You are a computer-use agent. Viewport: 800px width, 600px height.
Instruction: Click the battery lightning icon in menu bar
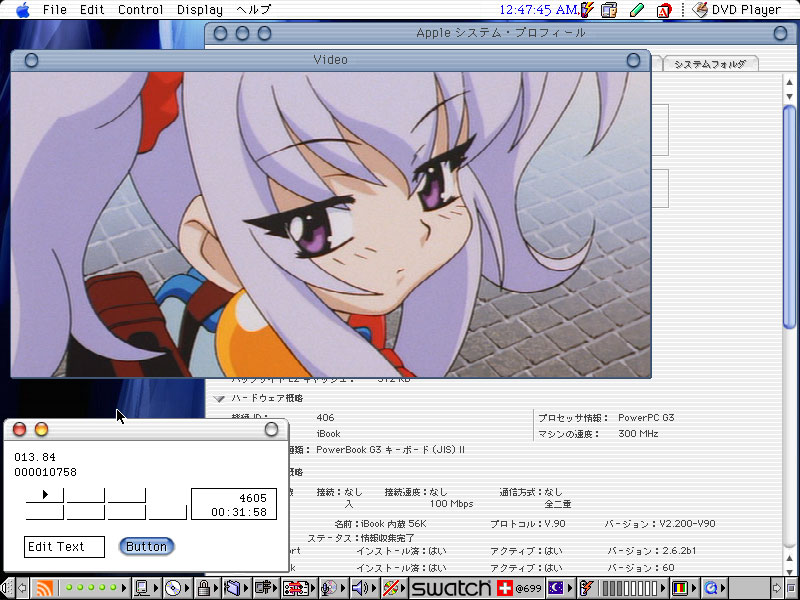tap(587, 10)
